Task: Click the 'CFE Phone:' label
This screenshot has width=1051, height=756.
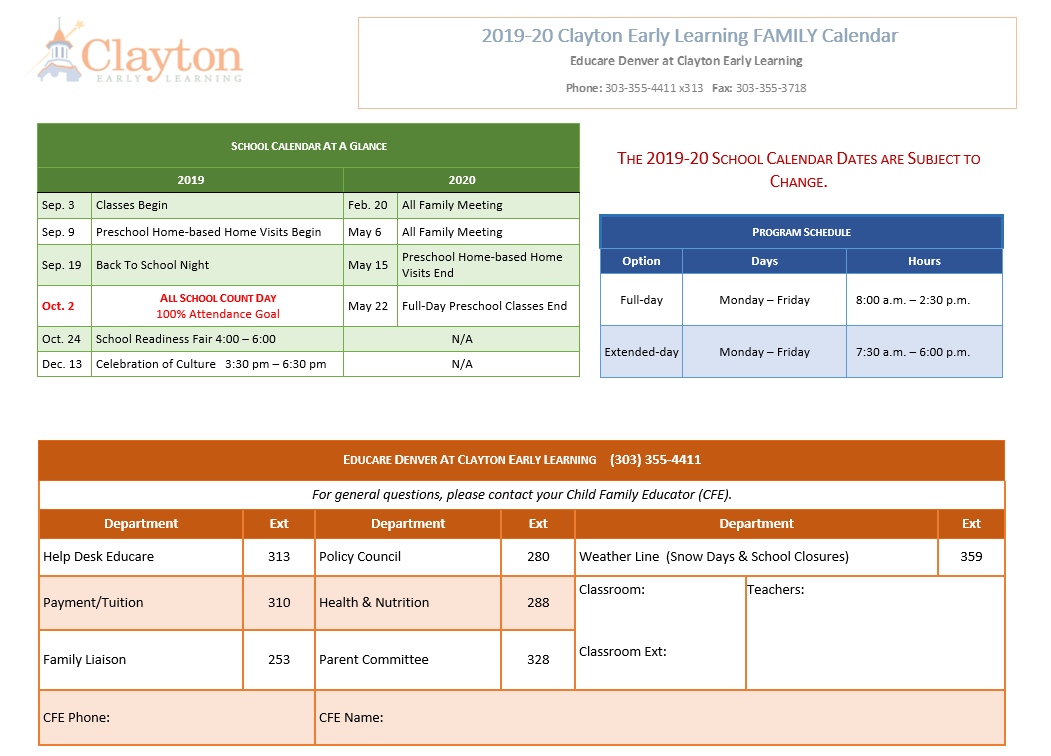Action: 76,718
